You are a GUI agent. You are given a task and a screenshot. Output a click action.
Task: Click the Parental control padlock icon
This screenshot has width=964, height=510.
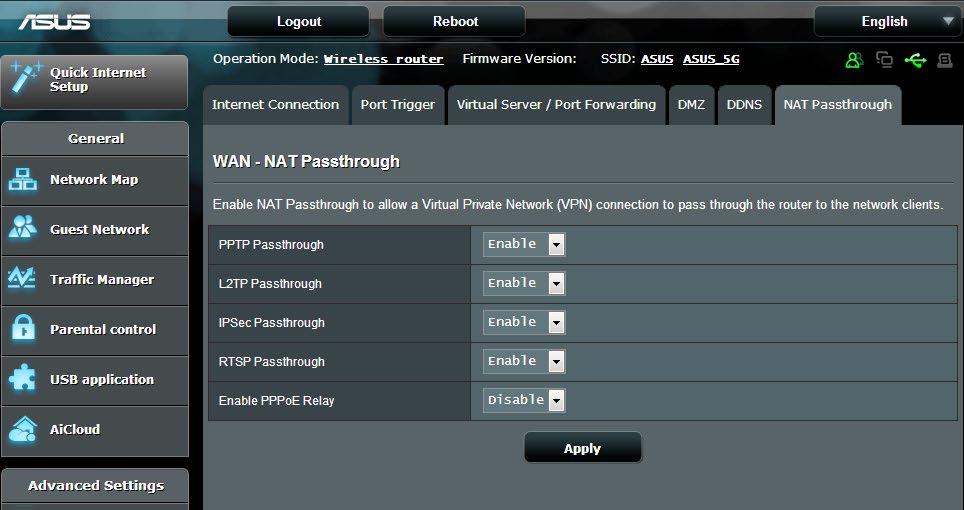23,329
